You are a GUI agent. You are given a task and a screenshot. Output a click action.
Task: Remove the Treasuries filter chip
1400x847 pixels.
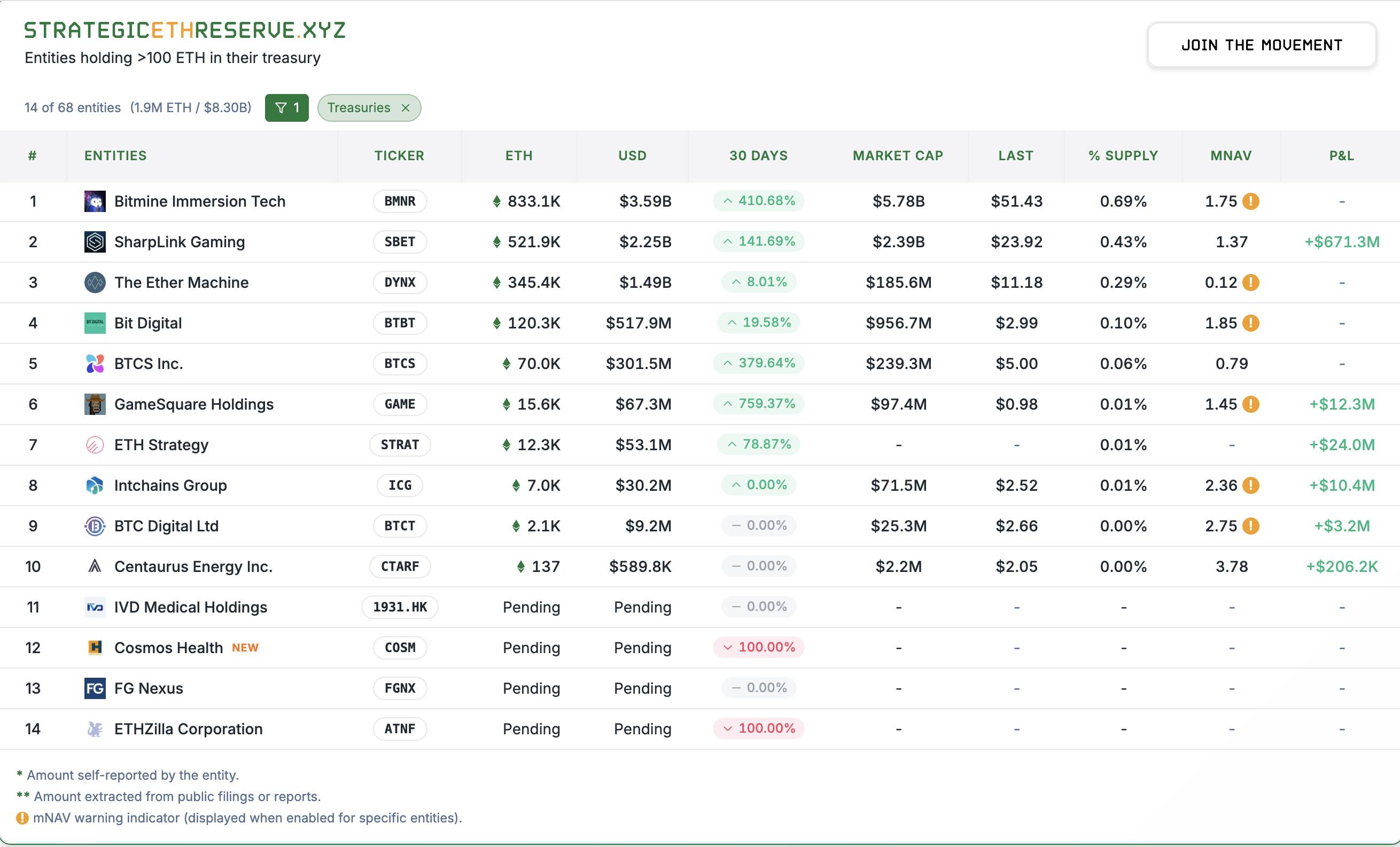405,108
